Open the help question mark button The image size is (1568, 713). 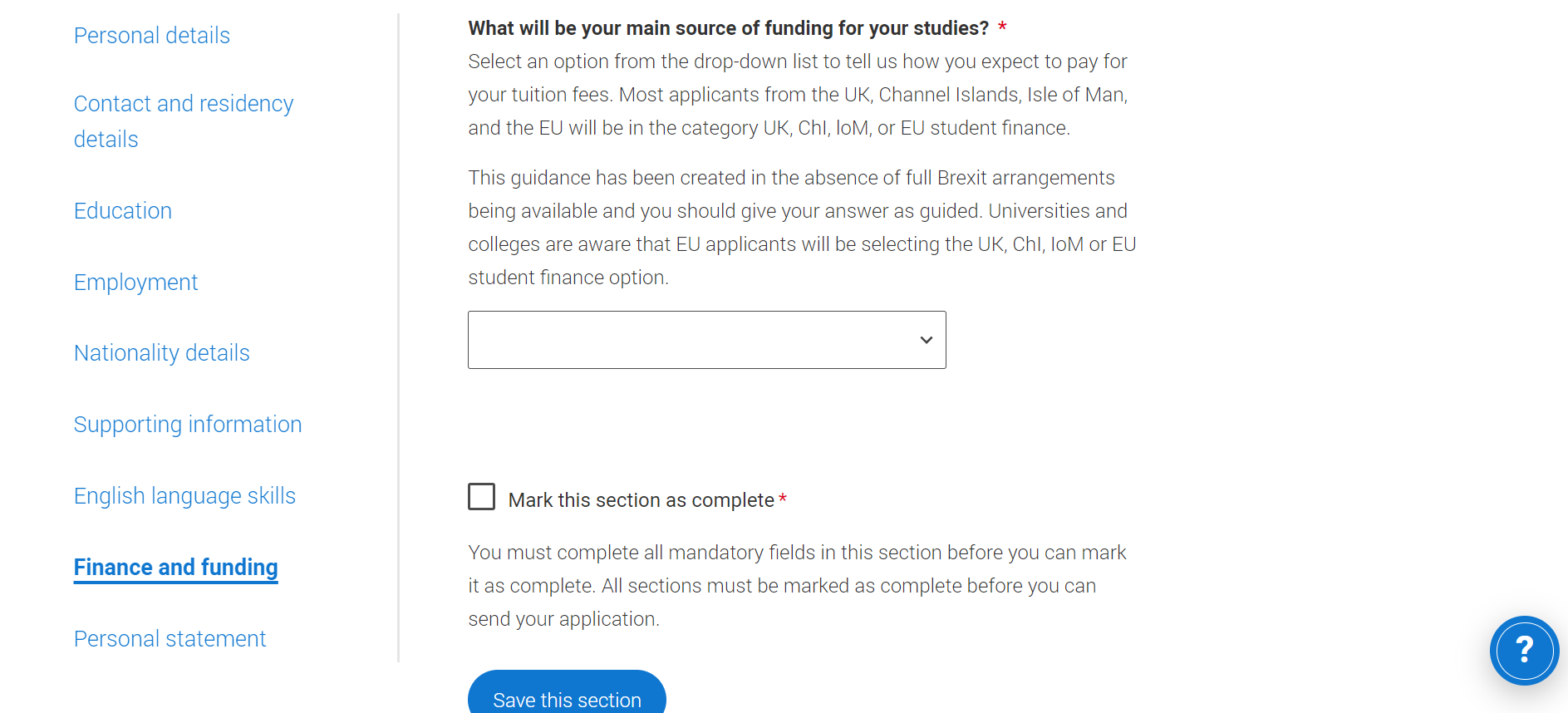(1523, 650)
